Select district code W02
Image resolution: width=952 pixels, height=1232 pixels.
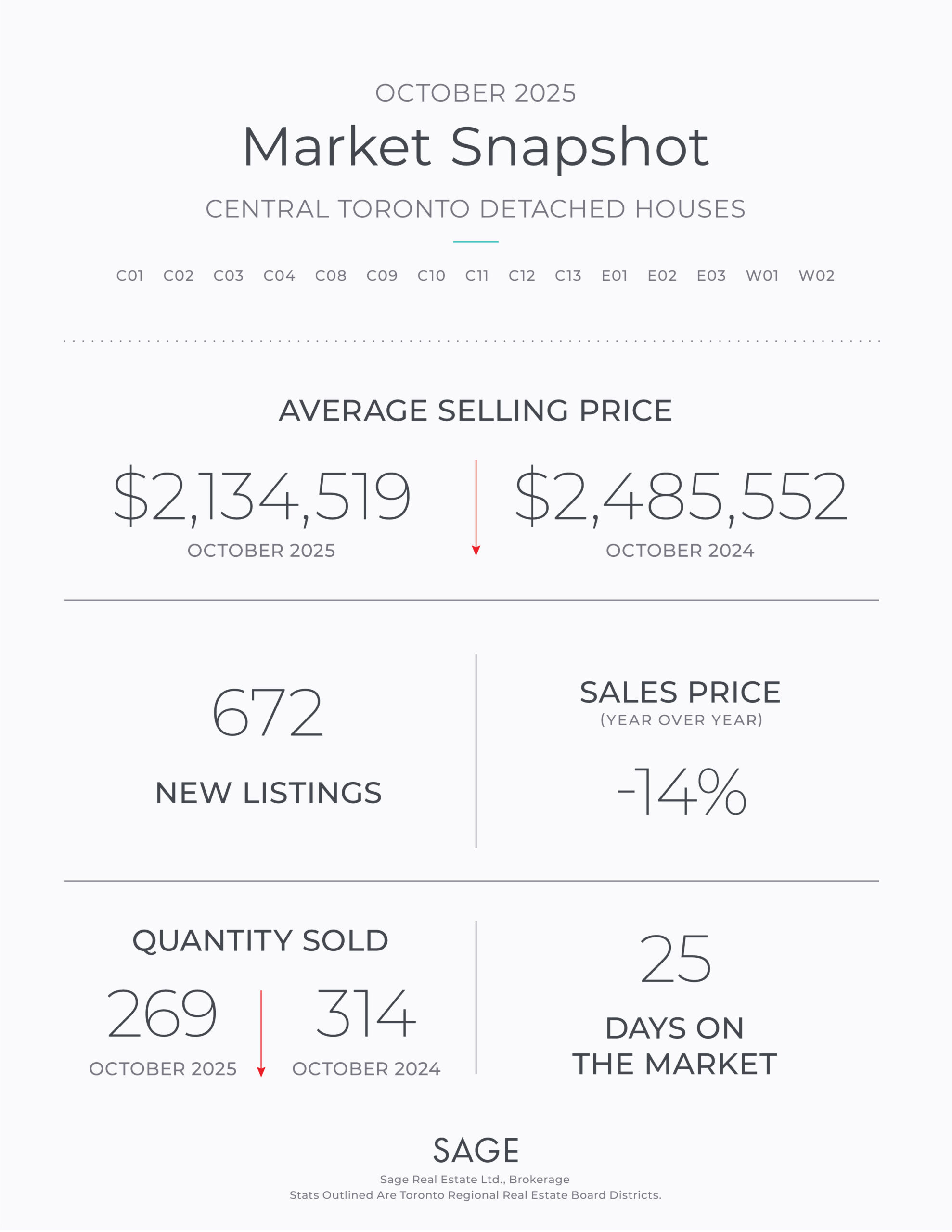[816, 276]
